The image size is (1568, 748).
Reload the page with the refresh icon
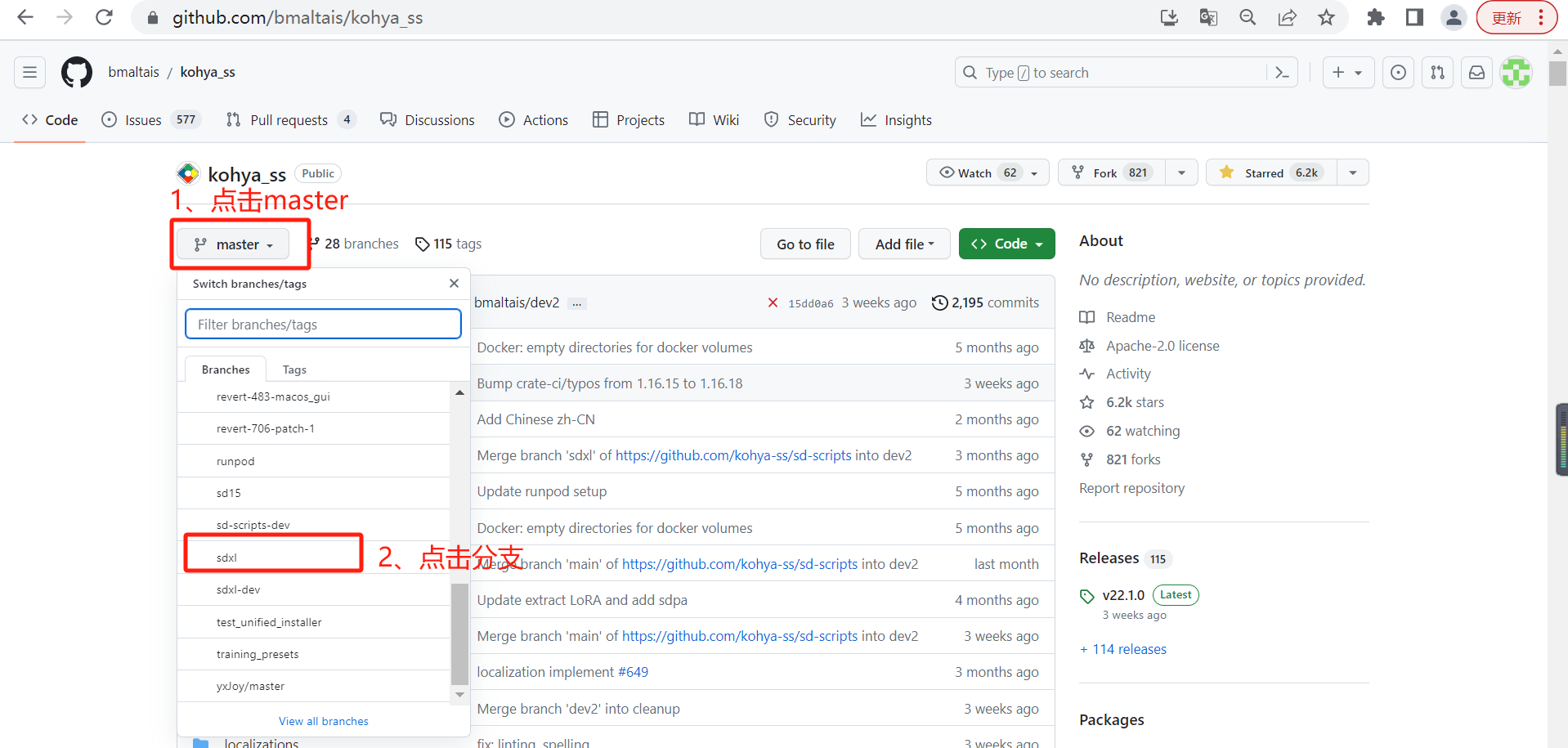point(104,17)
